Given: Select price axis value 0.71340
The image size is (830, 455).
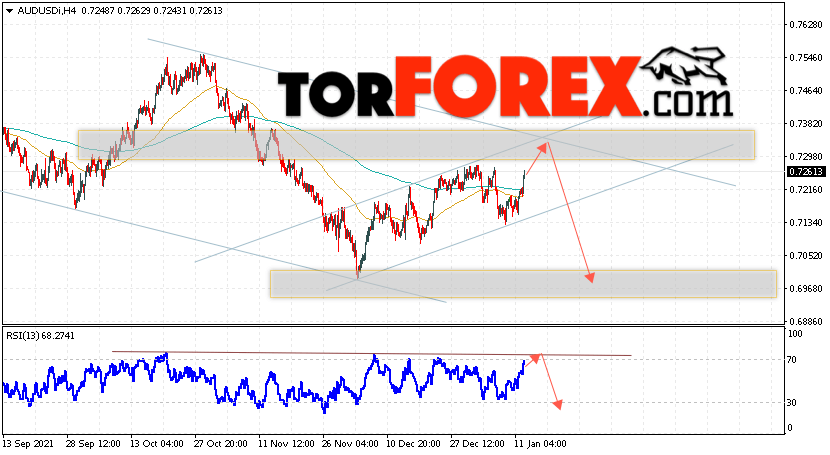Looking at the screenshot, I should 806,223.
